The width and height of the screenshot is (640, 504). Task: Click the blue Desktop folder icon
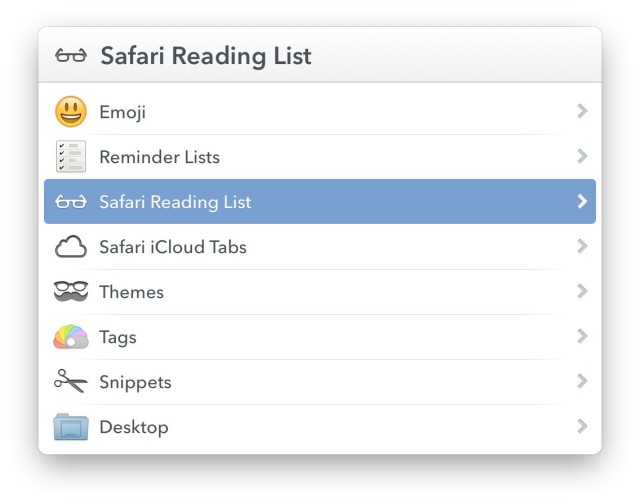[x=71, y=427]
